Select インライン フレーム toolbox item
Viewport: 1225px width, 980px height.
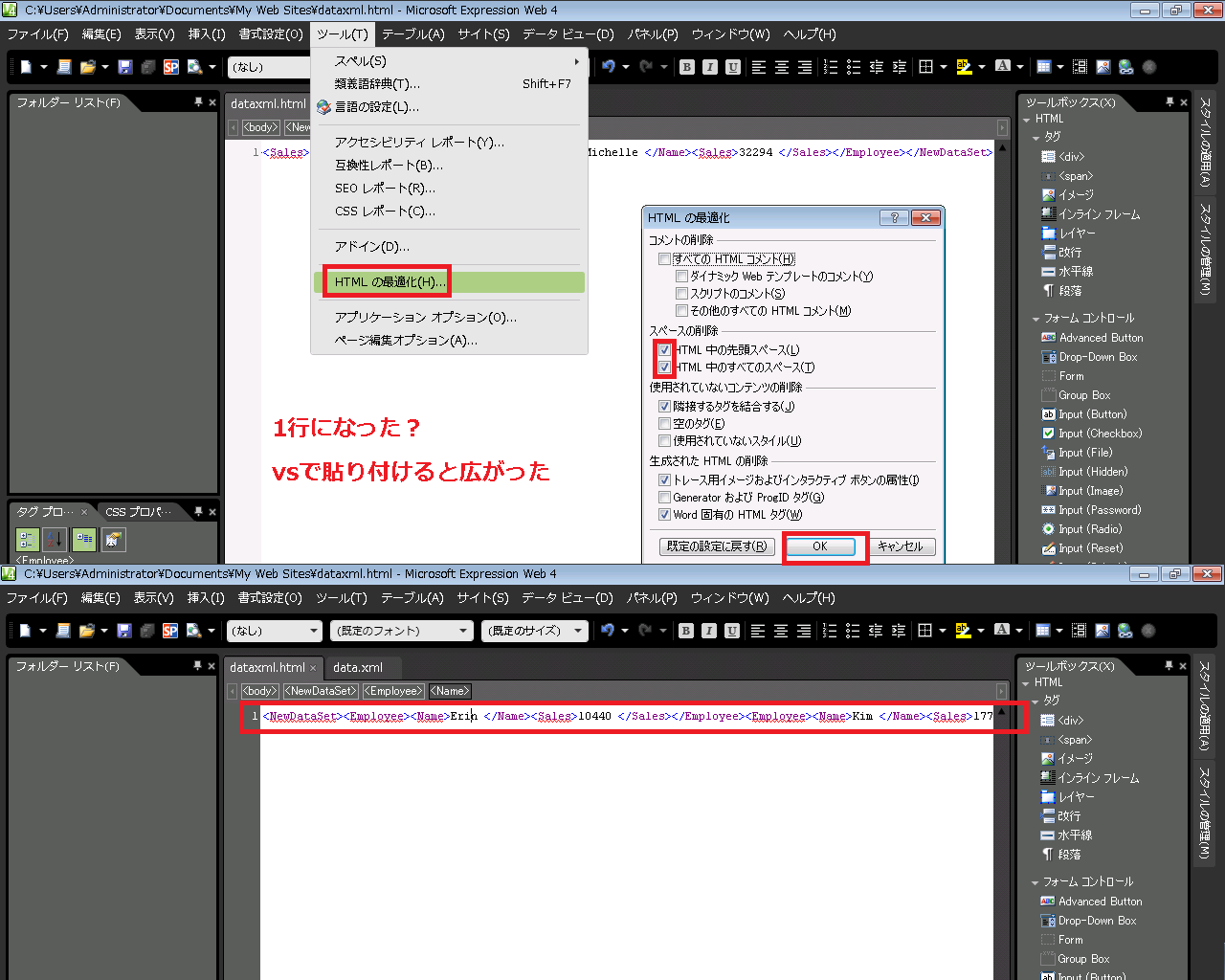coord(1095,213)
